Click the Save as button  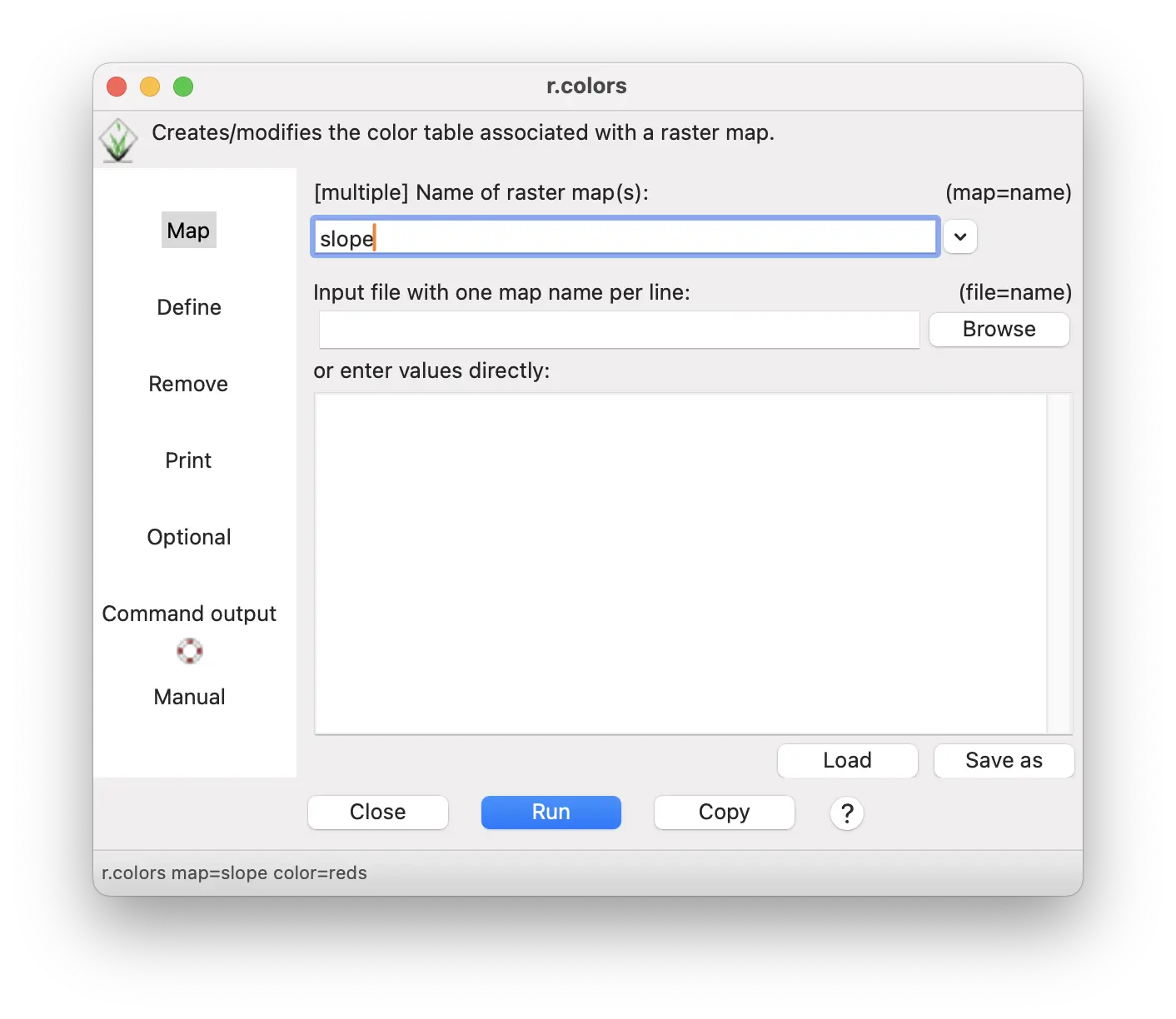point(1003,760)
